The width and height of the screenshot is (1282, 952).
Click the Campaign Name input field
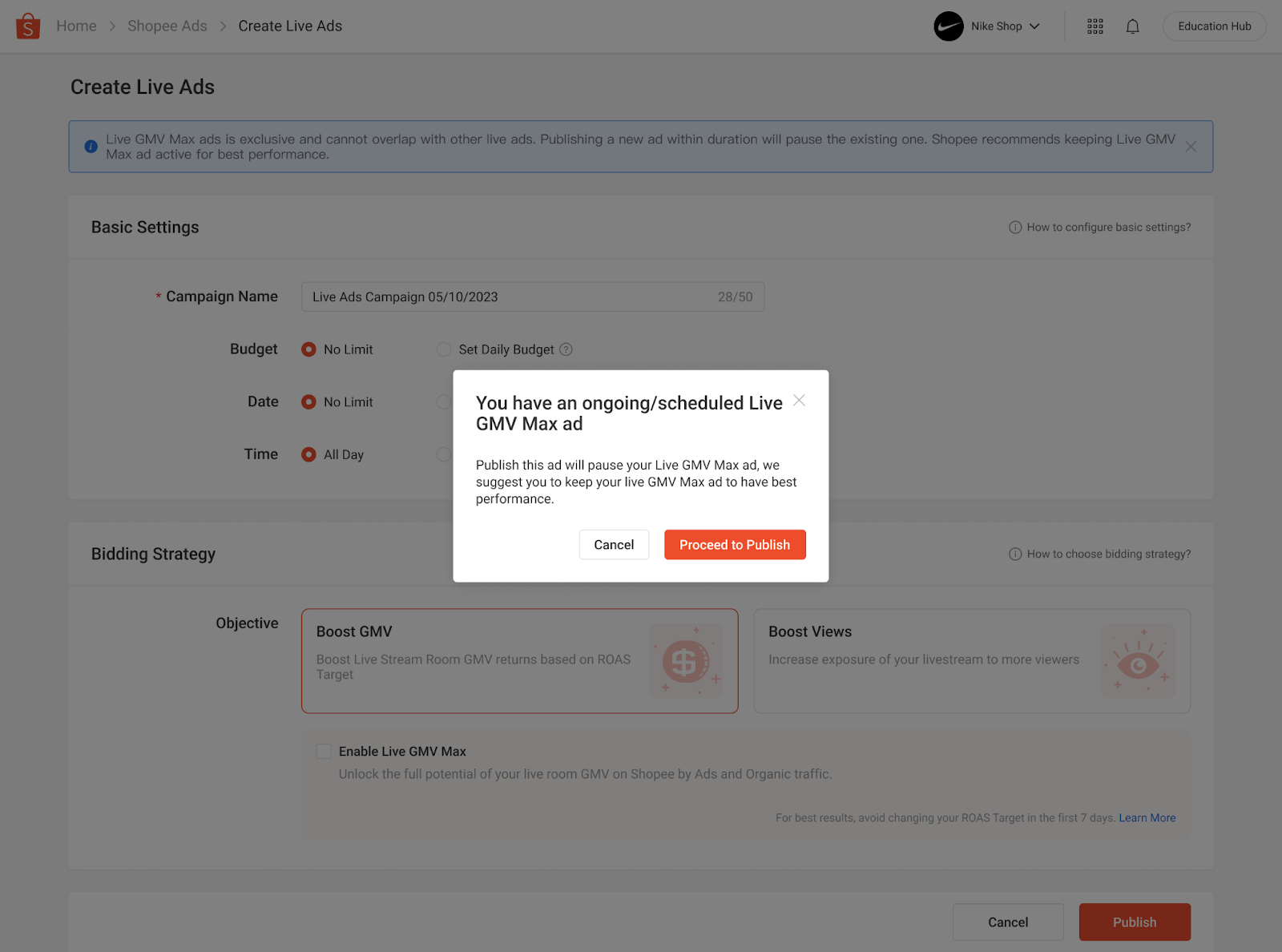pyautogui.click(x=533, y=297)
